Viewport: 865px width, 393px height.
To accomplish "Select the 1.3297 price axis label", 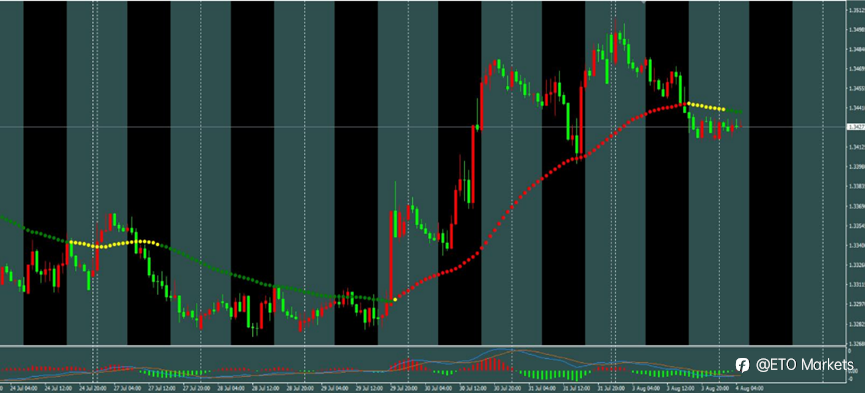I will tap(857, 305).
